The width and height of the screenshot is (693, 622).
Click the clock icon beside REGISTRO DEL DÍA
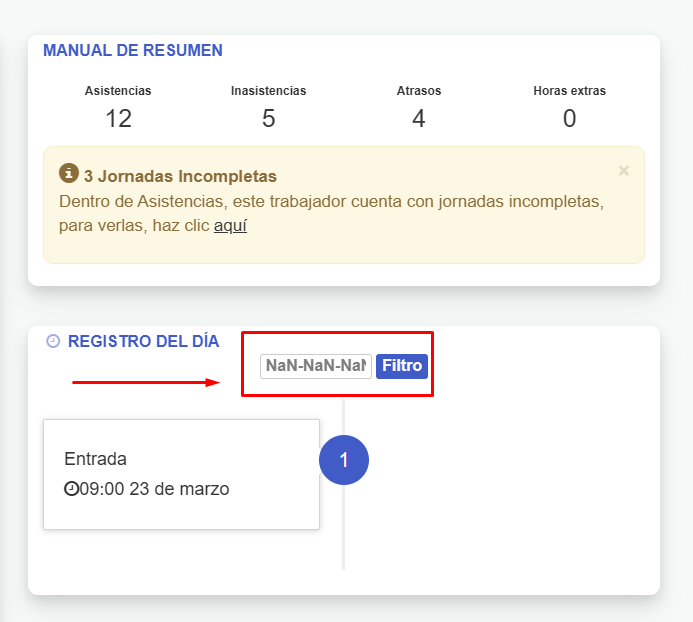[x=54, y=340]
